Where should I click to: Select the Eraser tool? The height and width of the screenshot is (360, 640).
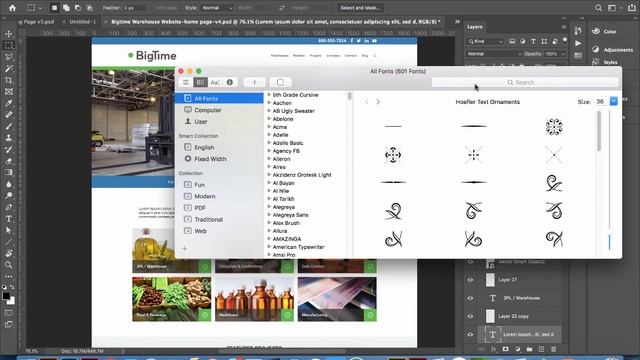pos(9,161)
